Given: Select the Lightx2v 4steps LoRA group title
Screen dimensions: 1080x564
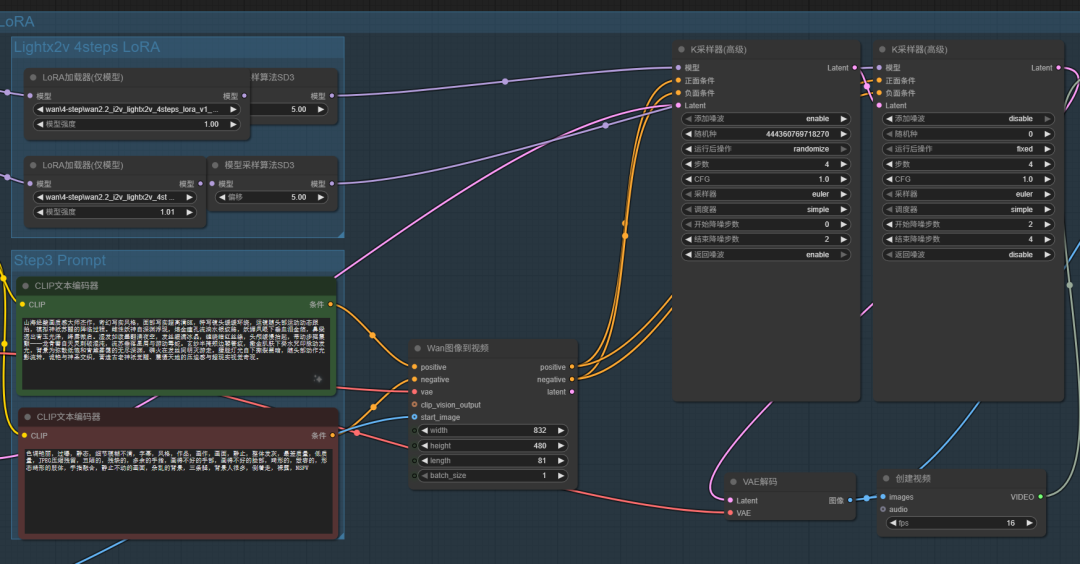Looking at the screenshot, I should point(87,47).
